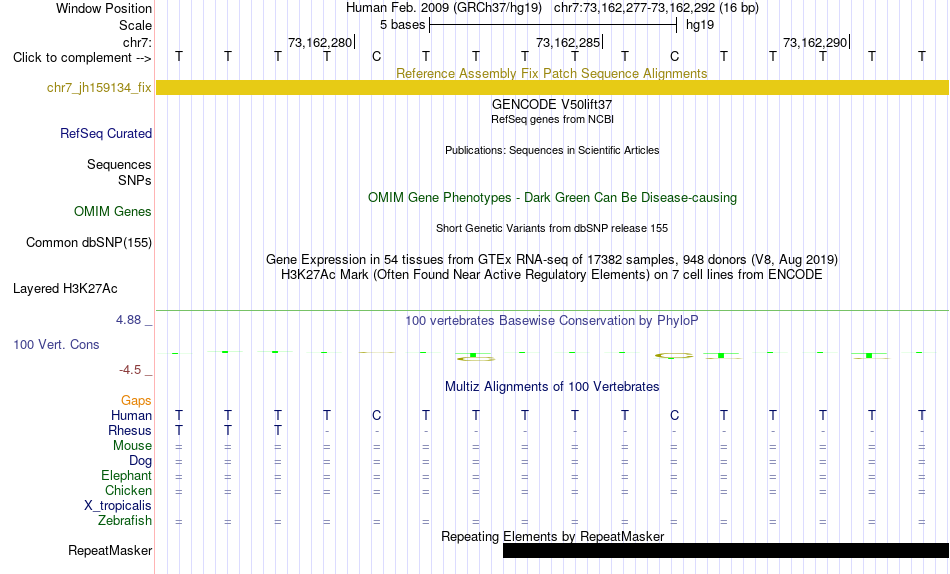
Task: Click the Sequences label on the left
Action: tap(119, 165)
